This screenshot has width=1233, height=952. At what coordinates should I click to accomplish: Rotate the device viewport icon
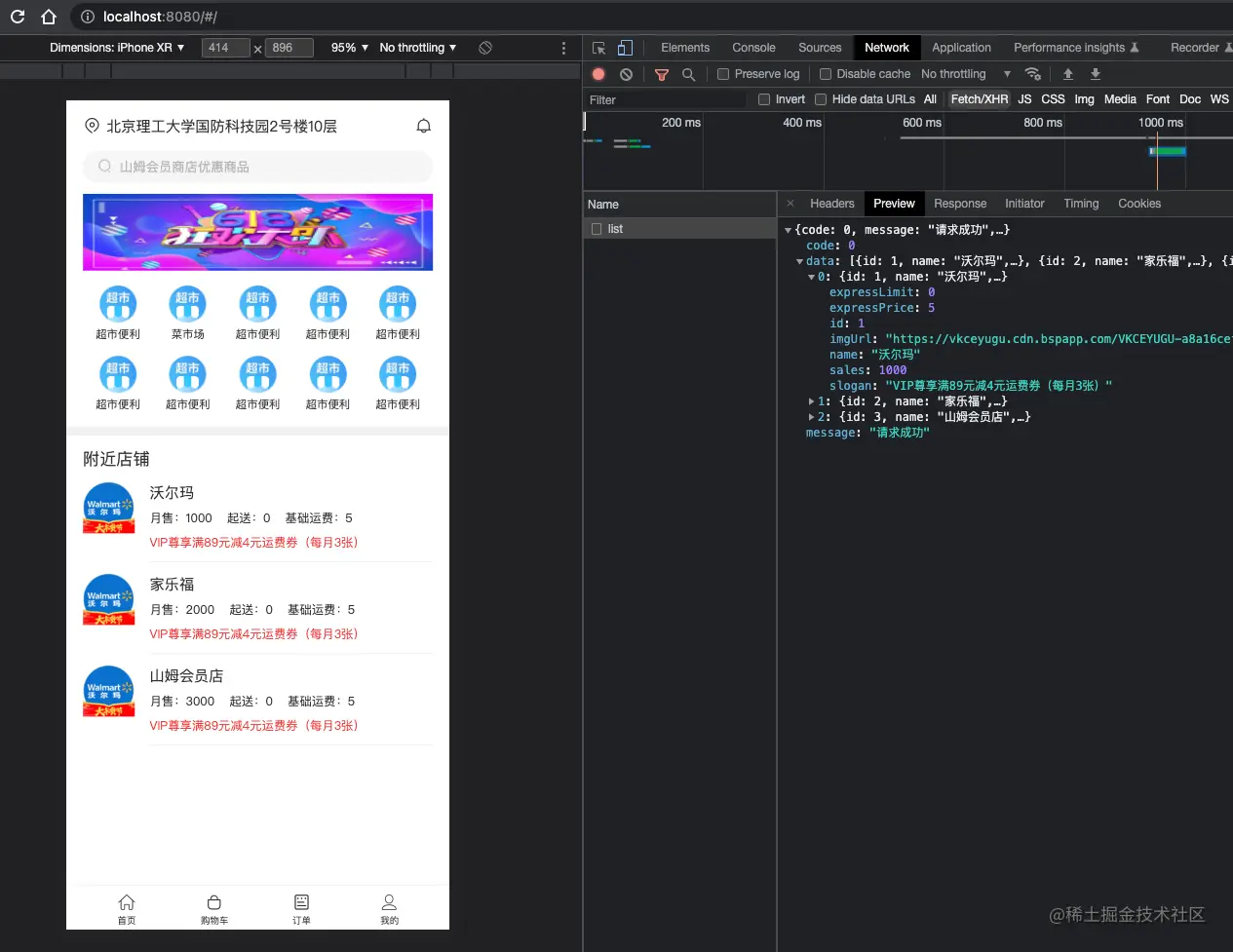pyautogui.click(x=485, y=48)
